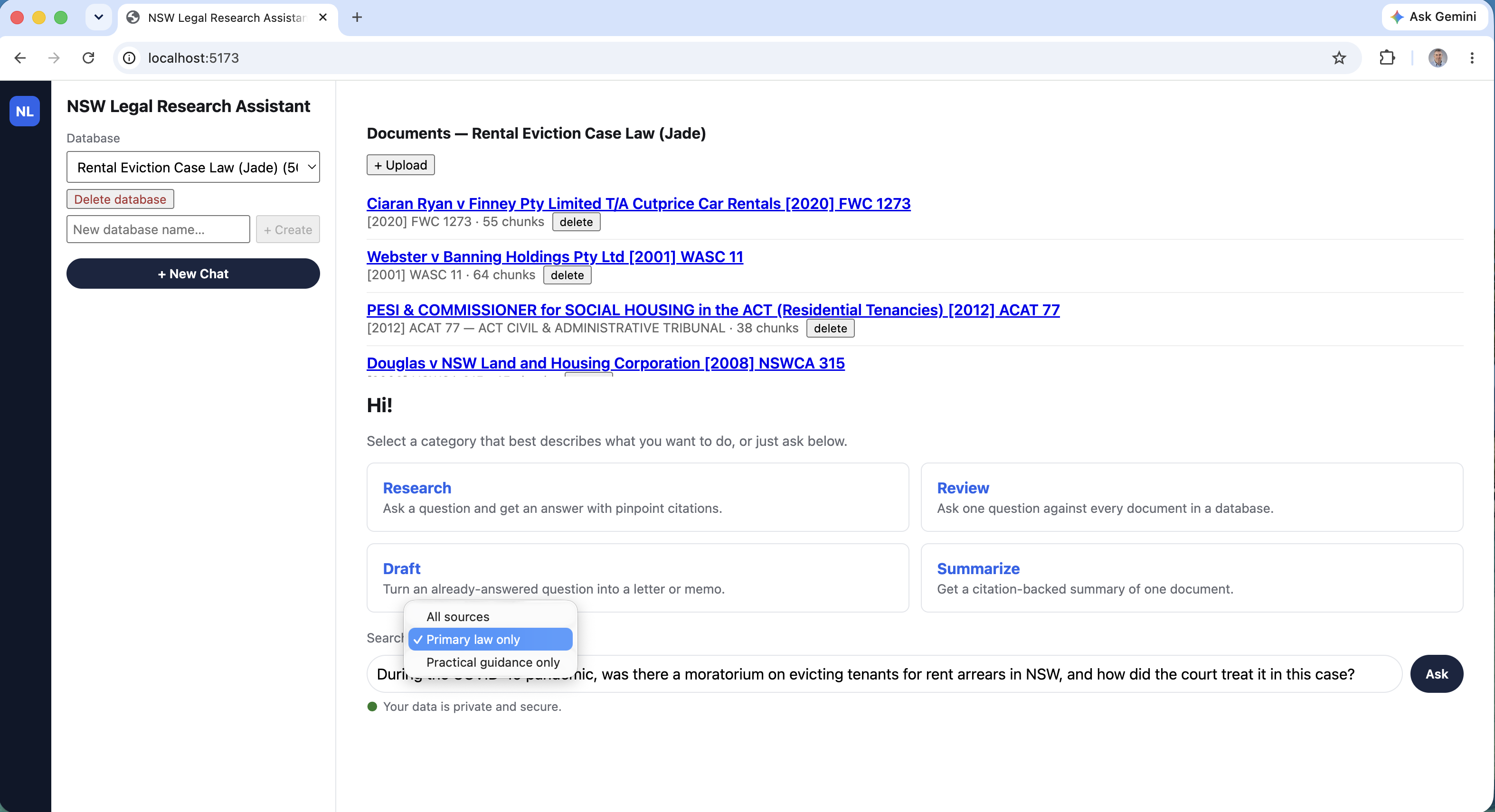Click the '[2020] FWC 1273 · 55 chunks' text
Screen dimensions: 1495x812
(x=455, y=222)
